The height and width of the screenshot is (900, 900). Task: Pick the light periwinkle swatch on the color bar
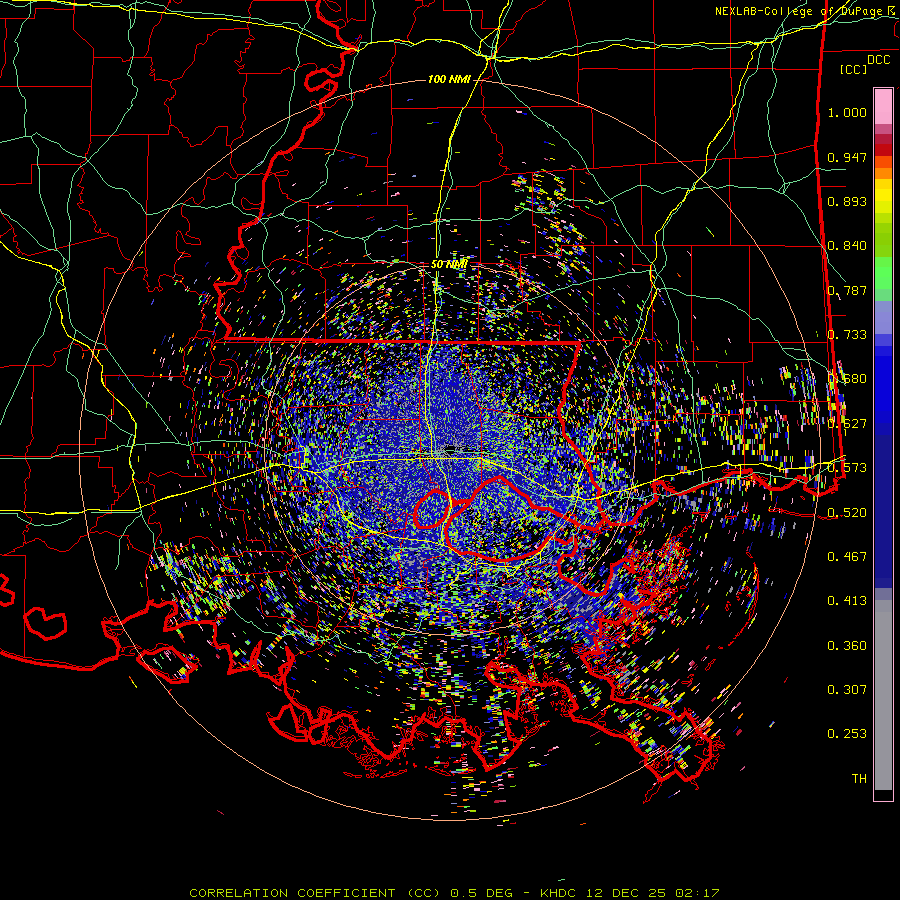883,317
